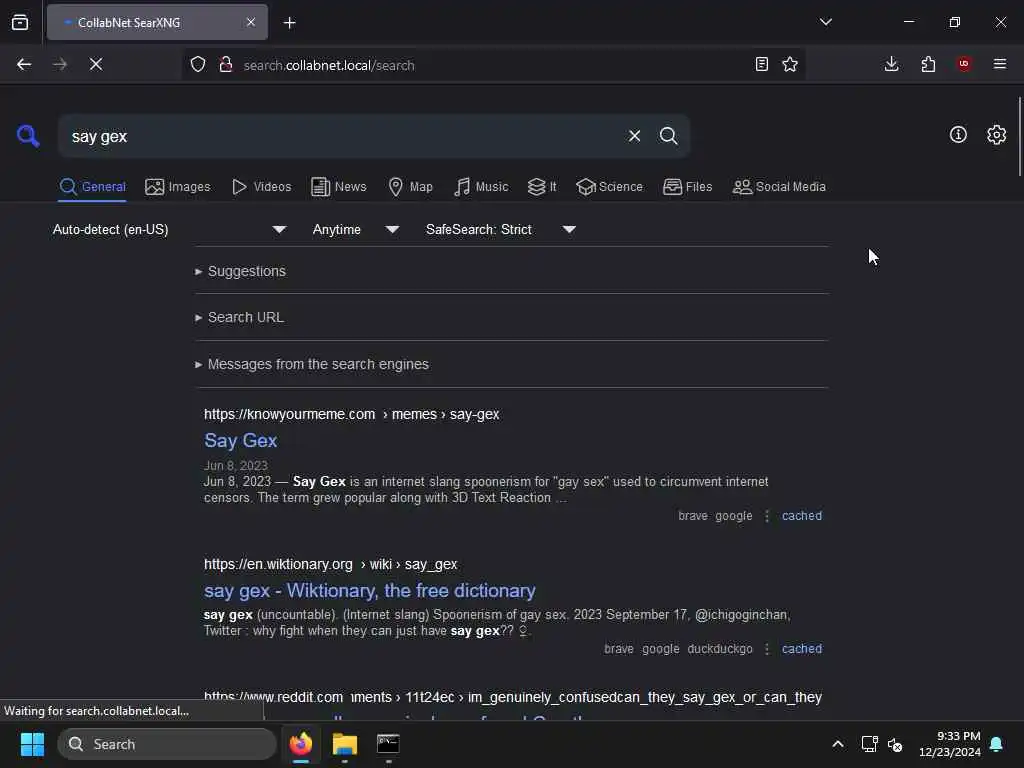Switch to Files search category

687,187
